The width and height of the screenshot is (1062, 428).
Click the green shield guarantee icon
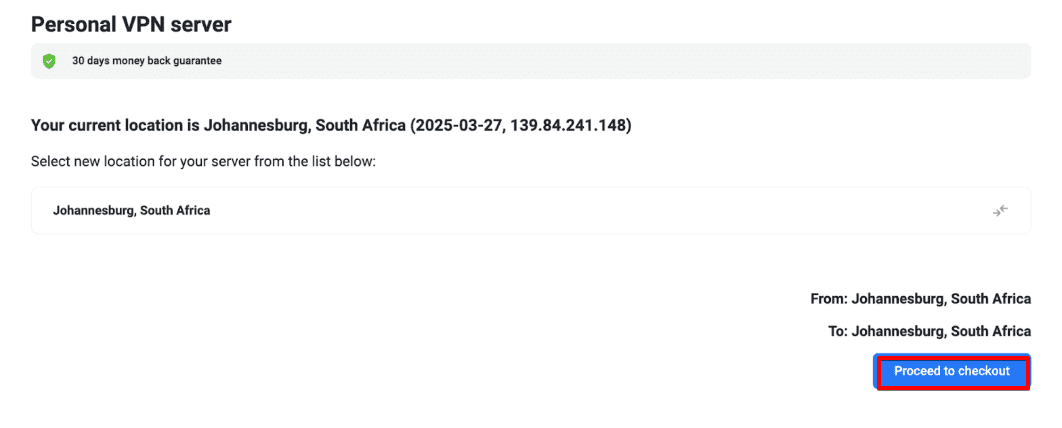pyautogui.click(x=49, y=61)
